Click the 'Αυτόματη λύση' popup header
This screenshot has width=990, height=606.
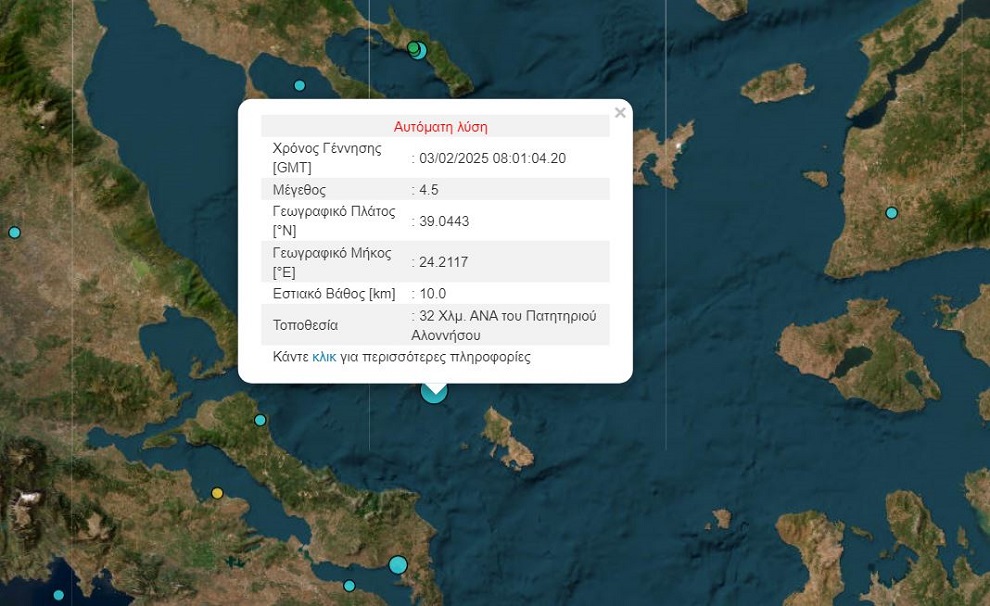tap(440, 127)
